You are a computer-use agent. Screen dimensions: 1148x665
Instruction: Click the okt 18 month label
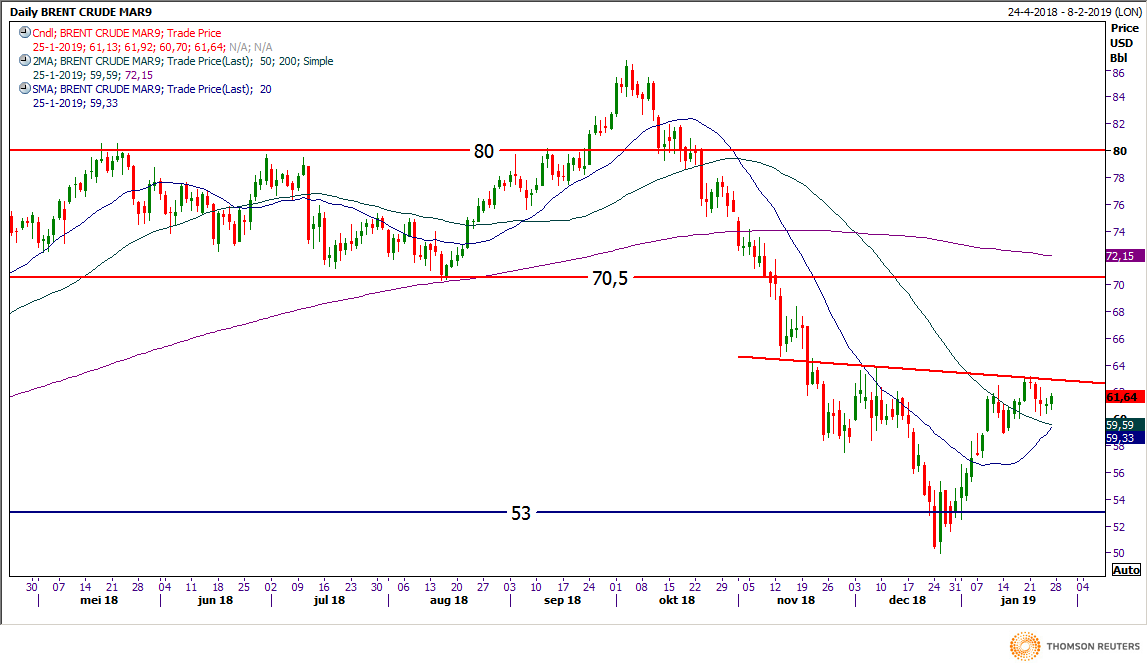676,600
